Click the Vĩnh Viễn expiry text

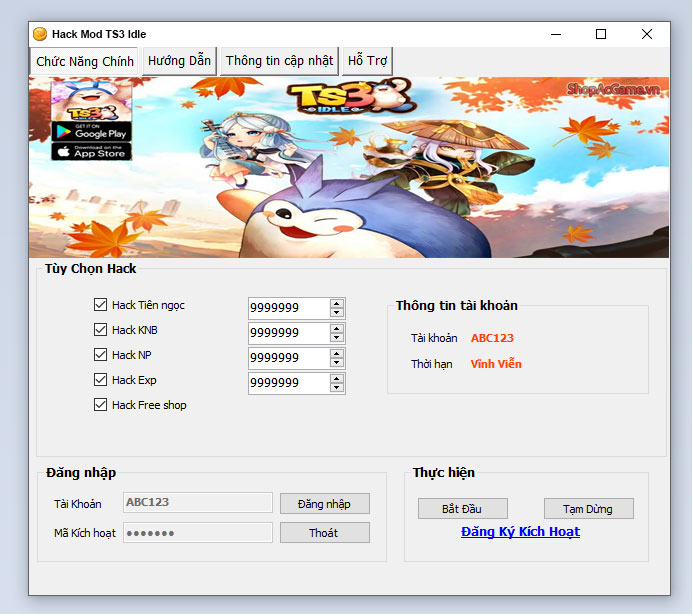[x=496, y=364]
